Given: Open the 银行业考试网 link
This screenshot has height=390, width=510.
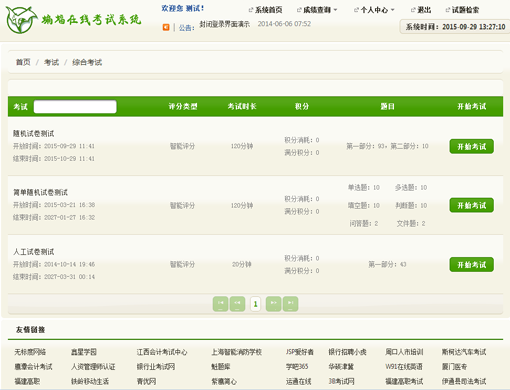Looking at the screenshot, I should 156,367.
